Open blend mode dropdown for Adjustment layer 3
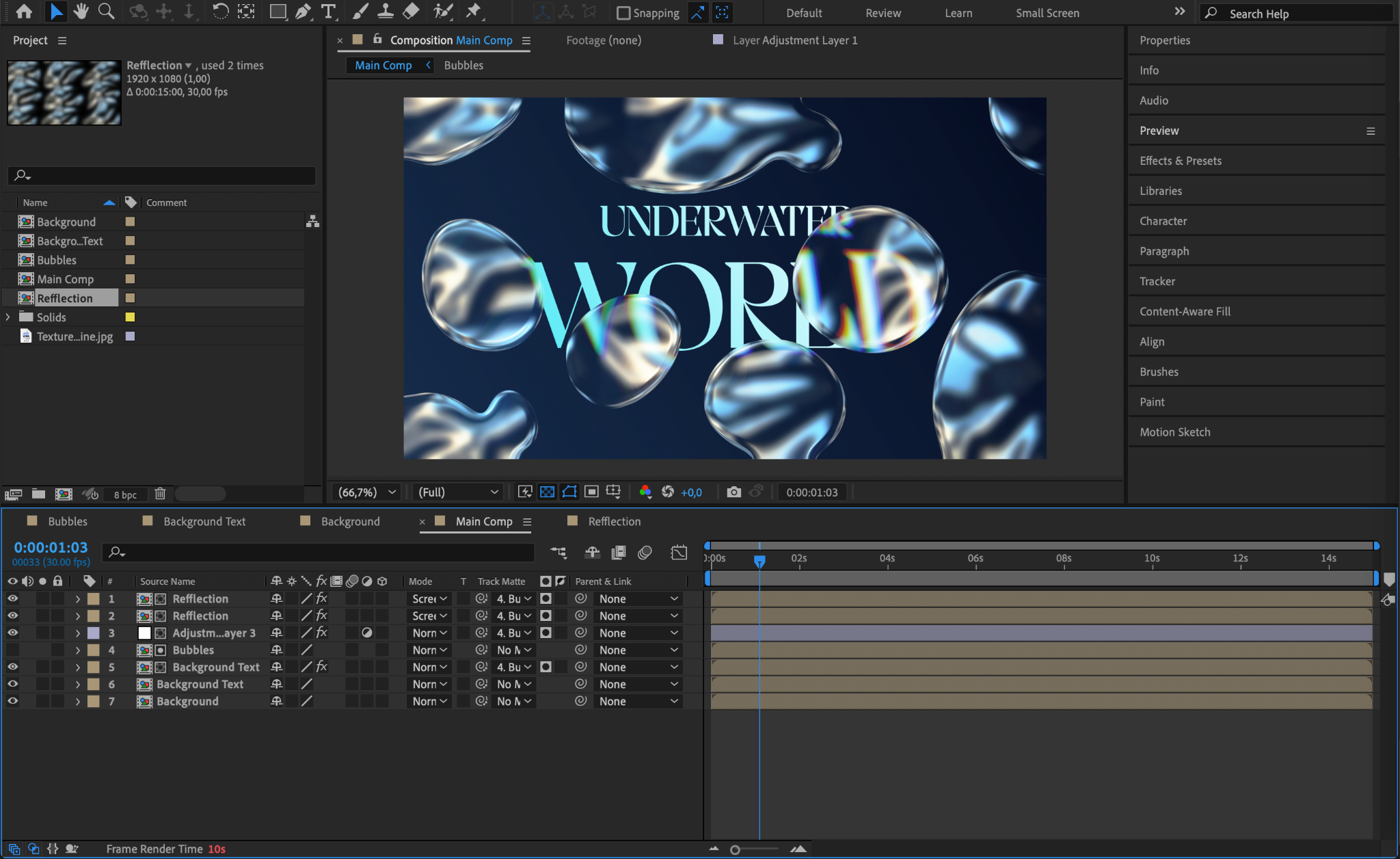Image resolution: width=1400 pixels, height=859 pixels. coord(429,633)
